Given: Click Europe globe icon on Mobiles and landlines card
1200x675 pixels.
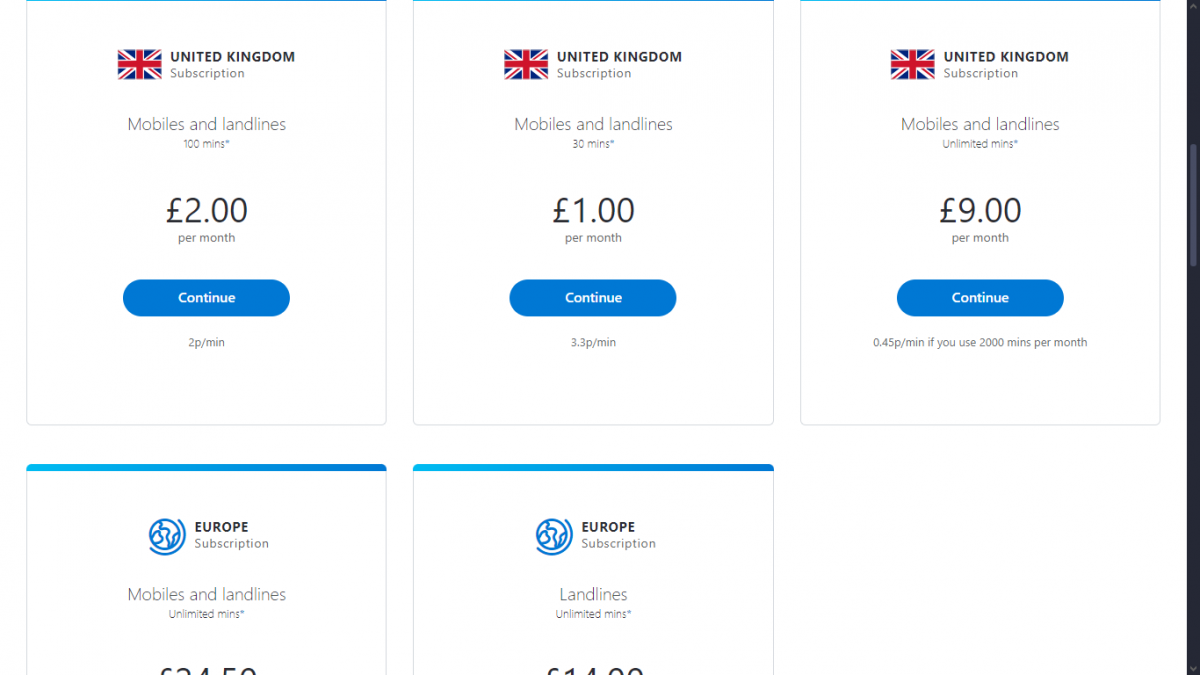Looking at the screenshot, I should click(x=167, y=536).
